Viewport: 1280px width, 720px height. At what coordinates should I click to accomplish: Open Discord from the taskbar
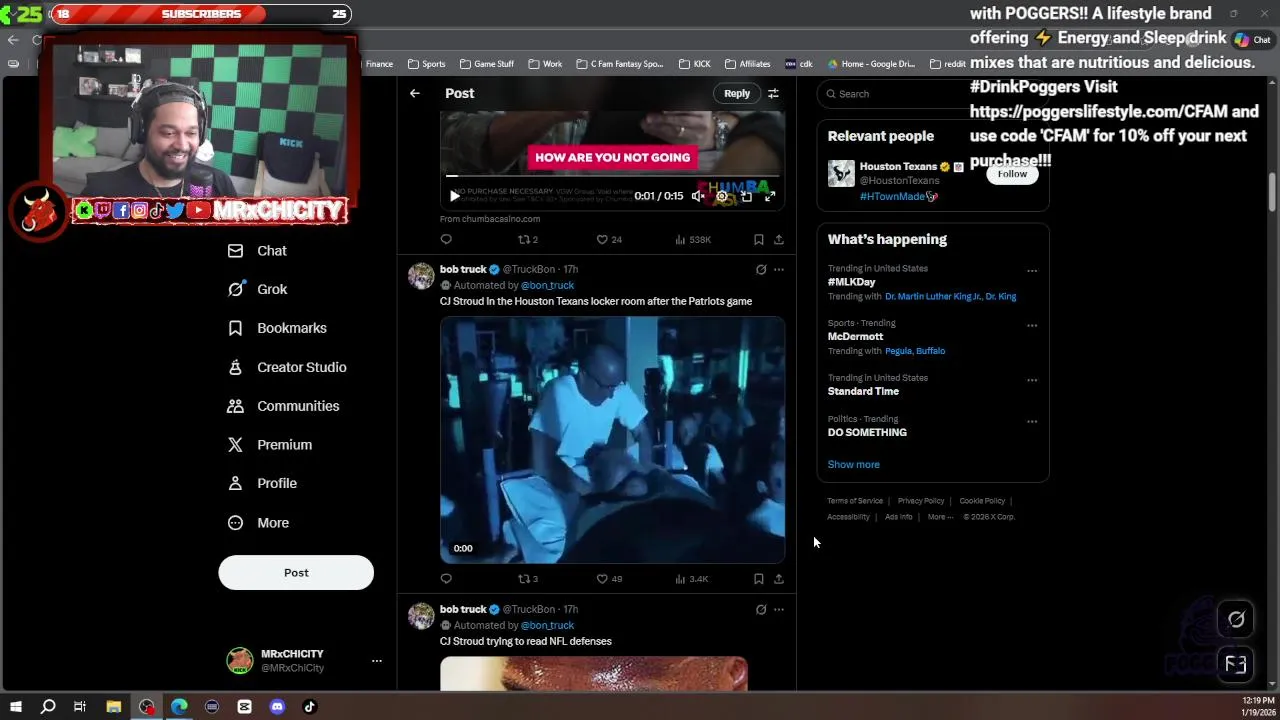pyautogui.click(x=277, y=707)
